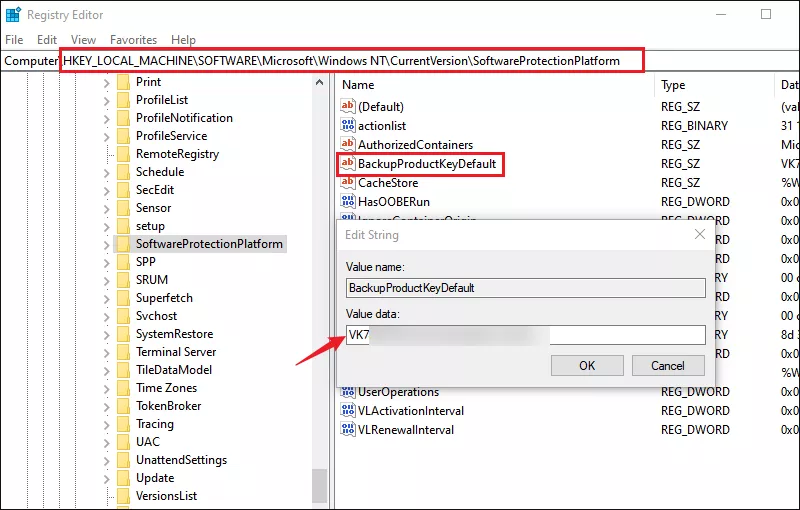Screen dimensions: 800x510
Task: Expand the SecEdit key
Action: [x=106, y=190]
